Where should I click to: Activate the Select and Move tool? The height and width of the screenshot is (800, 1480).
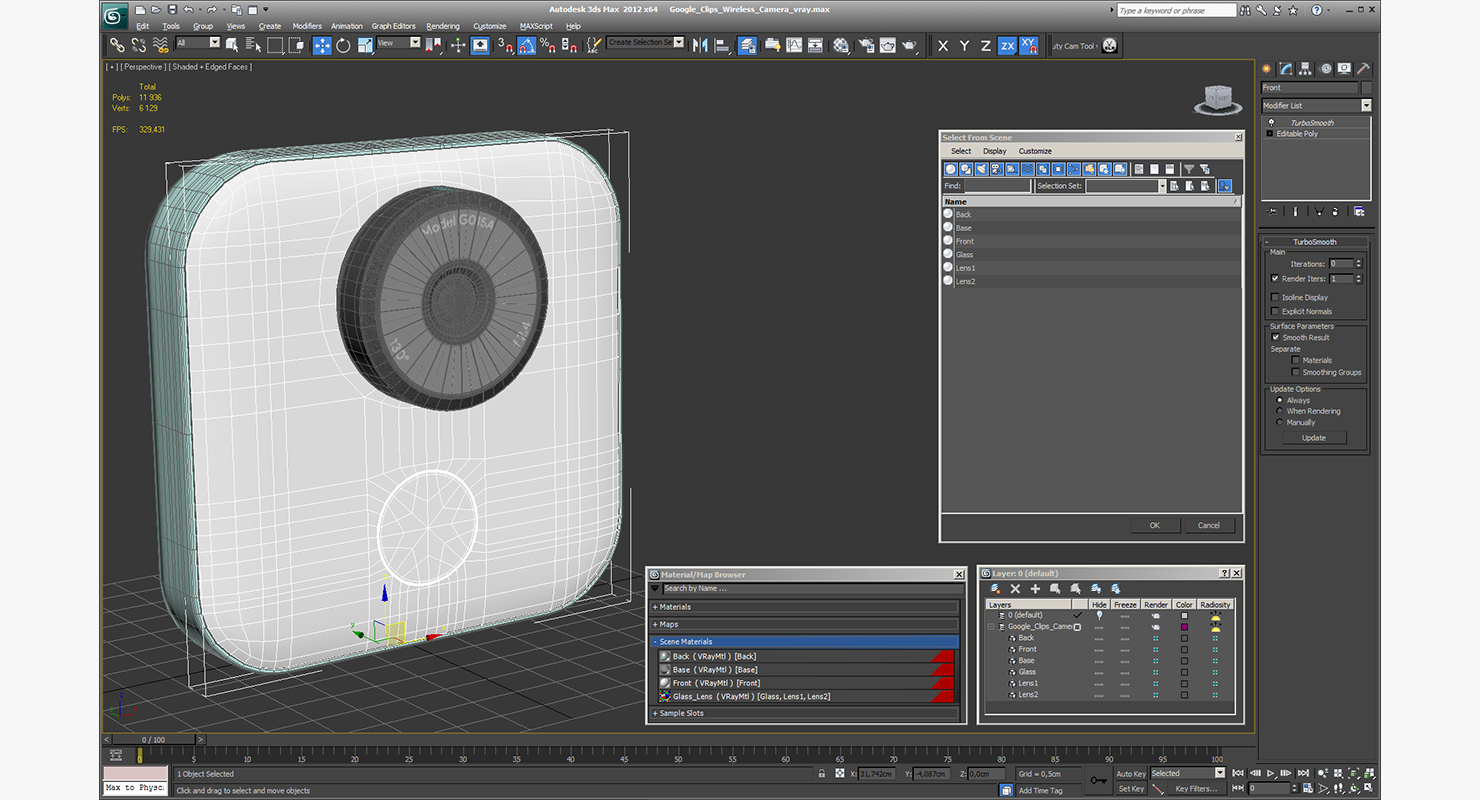321,45
